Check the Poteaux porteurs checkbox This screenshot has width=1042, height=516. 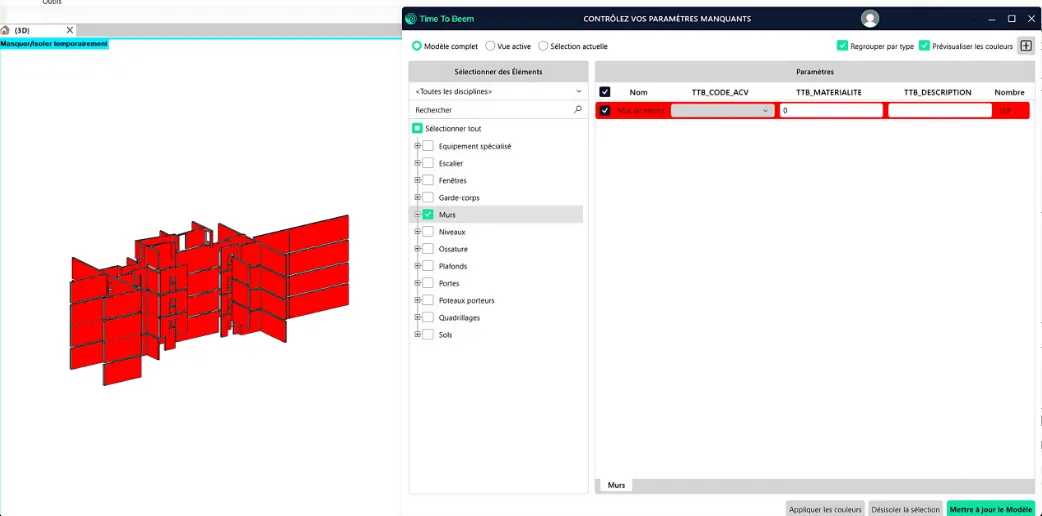coord(428,301)
